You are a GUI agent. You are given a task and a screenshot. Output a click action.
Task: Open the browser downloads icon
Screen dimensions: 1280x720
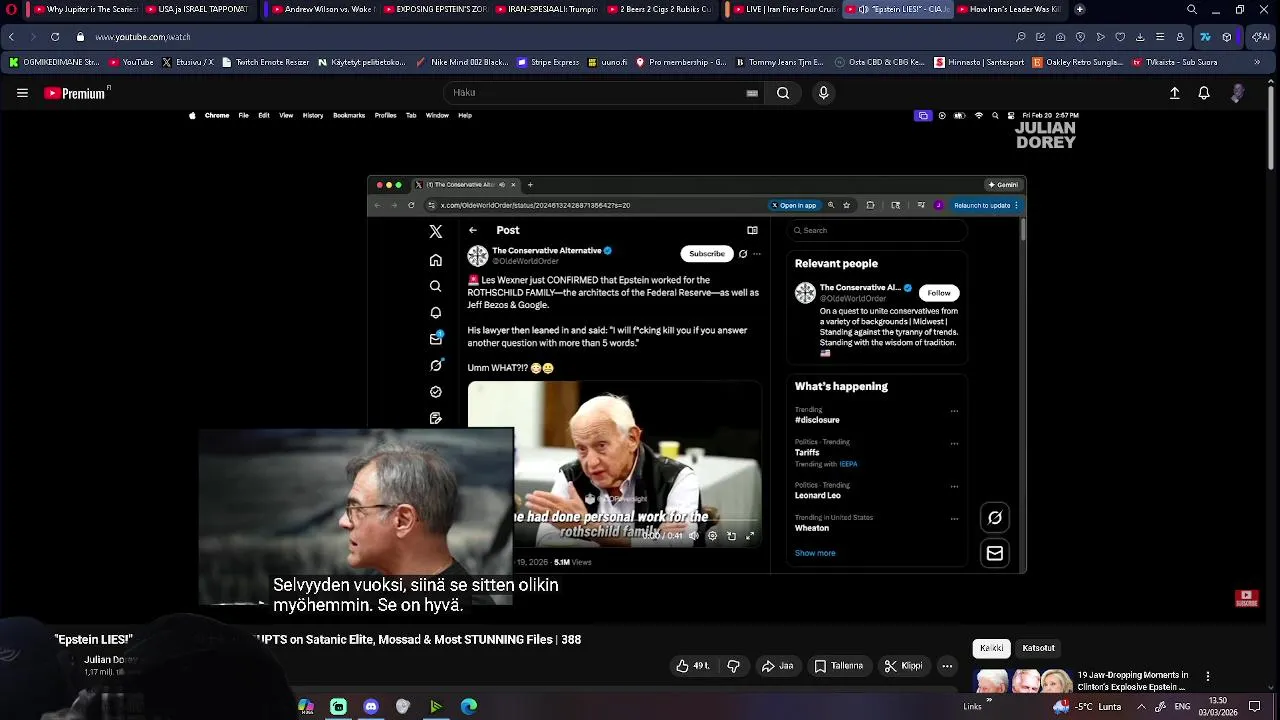click(1140, 37)
